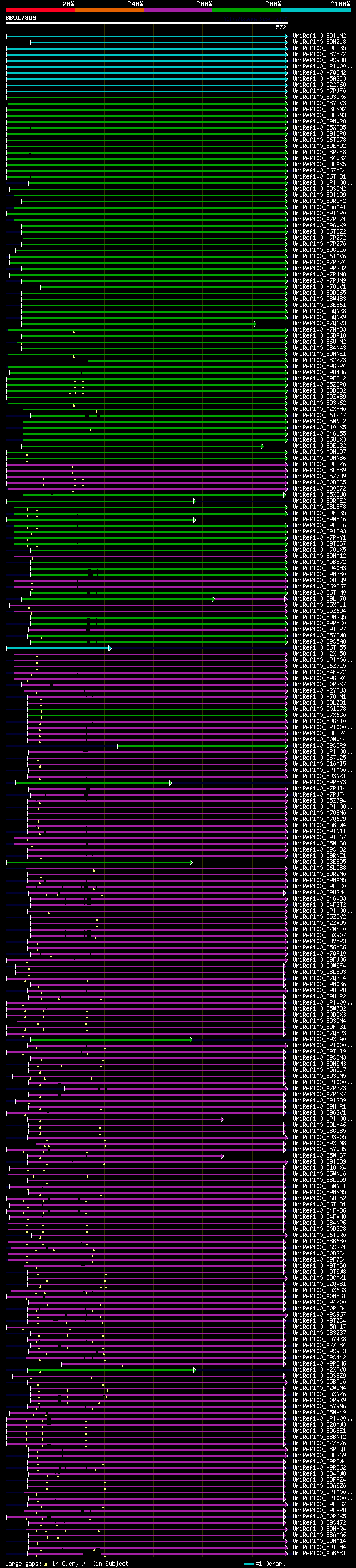
Task: Open hit UniRef100_A7P271
Action: [x=319, y=219]
